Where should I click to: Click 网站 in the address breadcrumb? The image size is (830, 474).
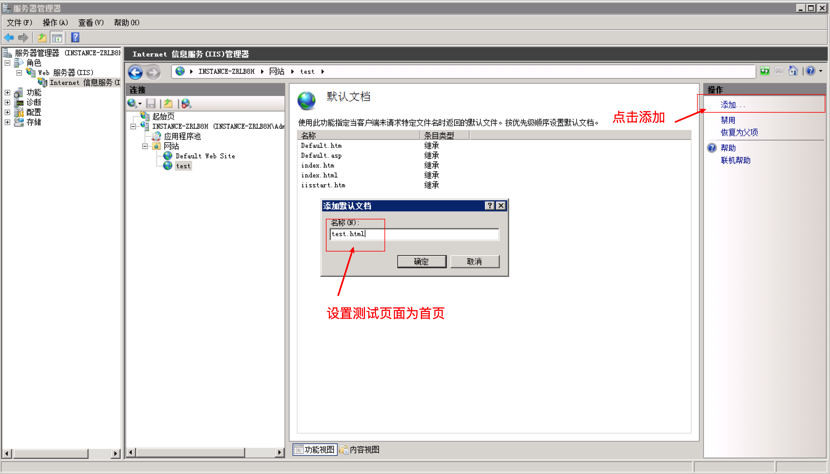(276, 71)
